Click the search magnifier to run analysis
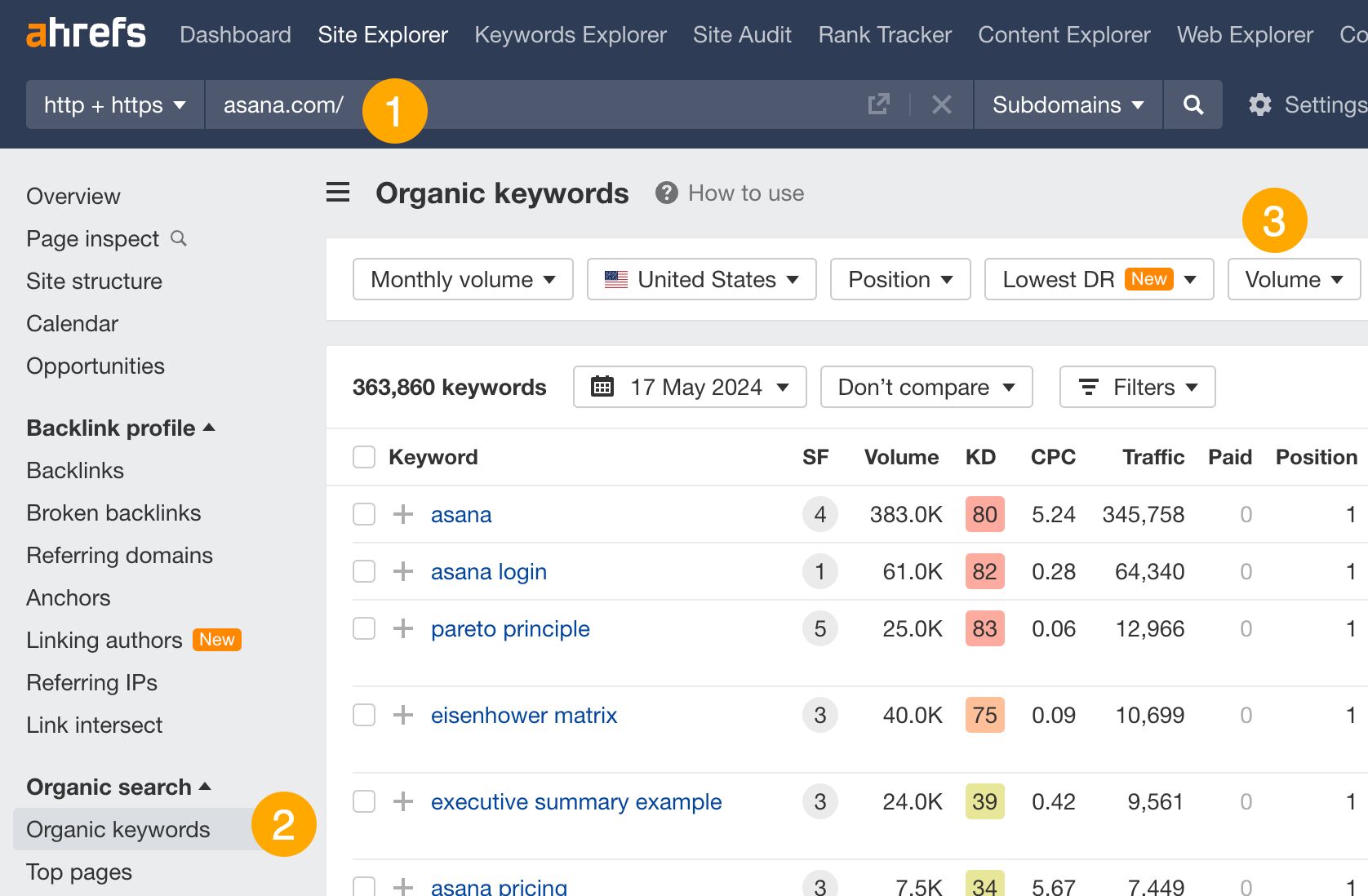 click(1193, 104)
